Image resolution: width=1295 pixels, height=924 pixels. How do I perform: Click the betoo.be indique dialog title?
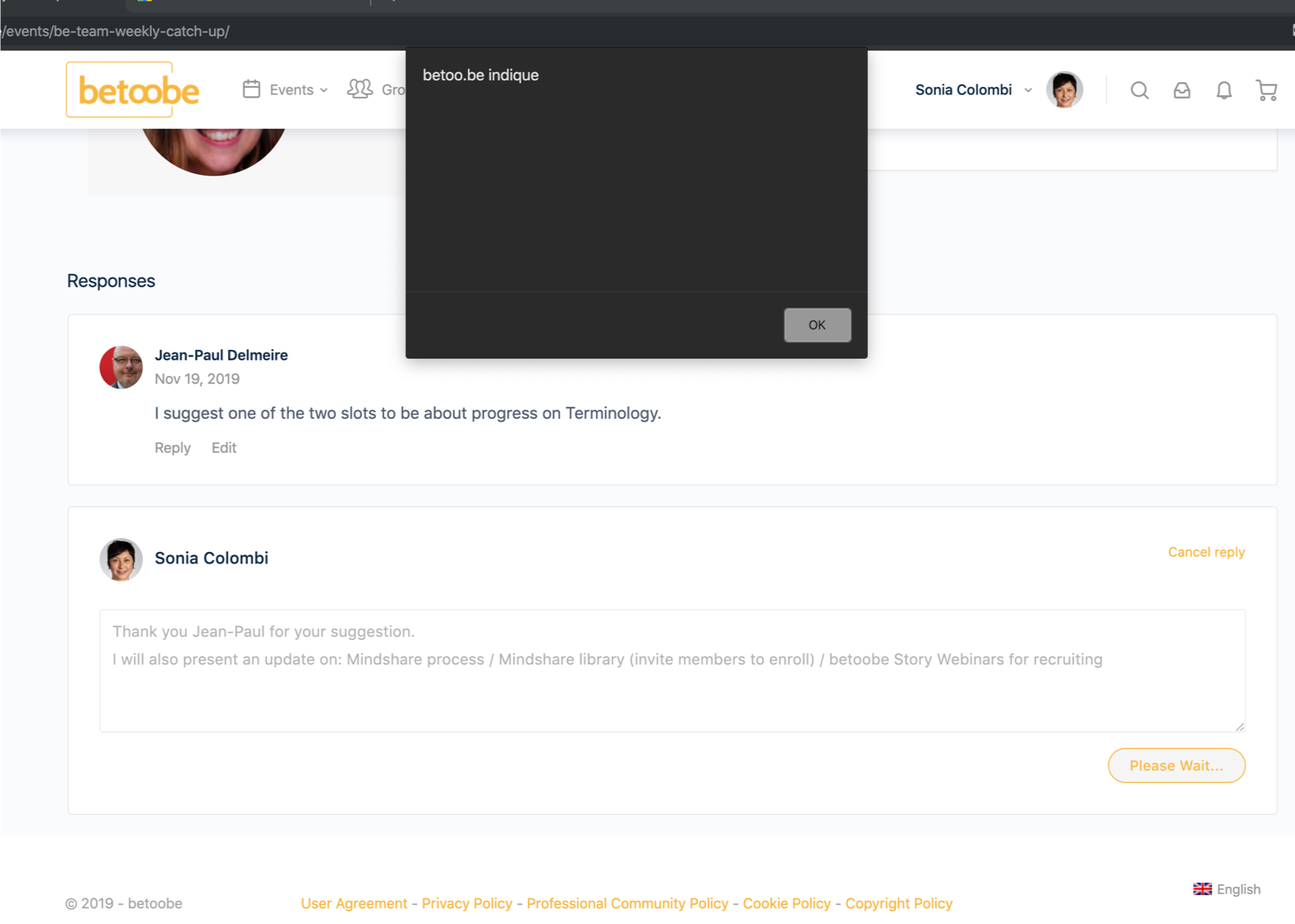480,75
